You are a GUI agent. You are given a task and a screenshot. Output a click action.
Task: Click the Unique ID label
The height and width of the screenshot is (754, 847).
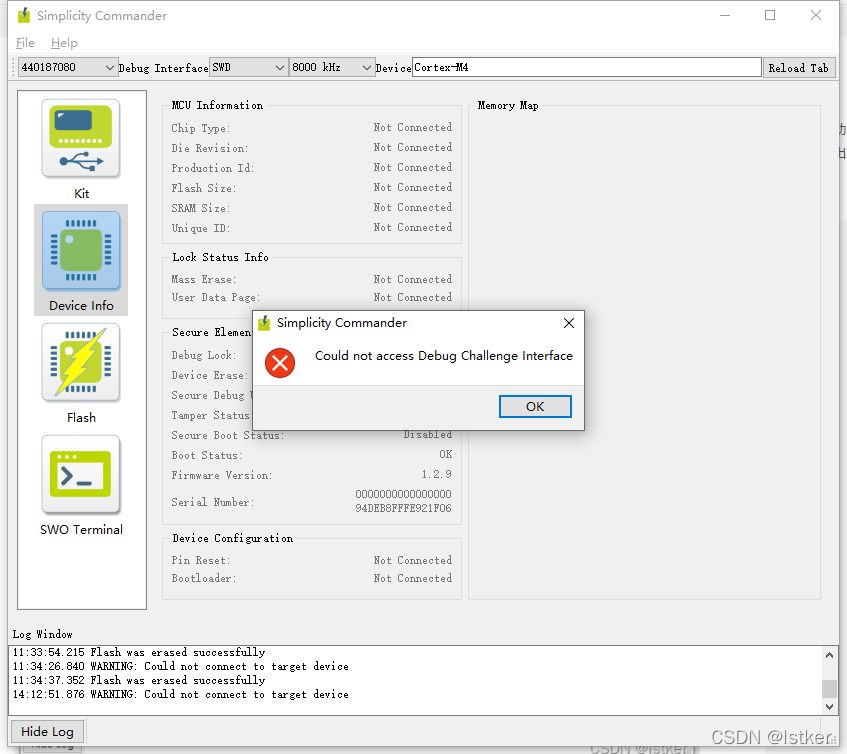pyautogui.click(x=200, y=228)
